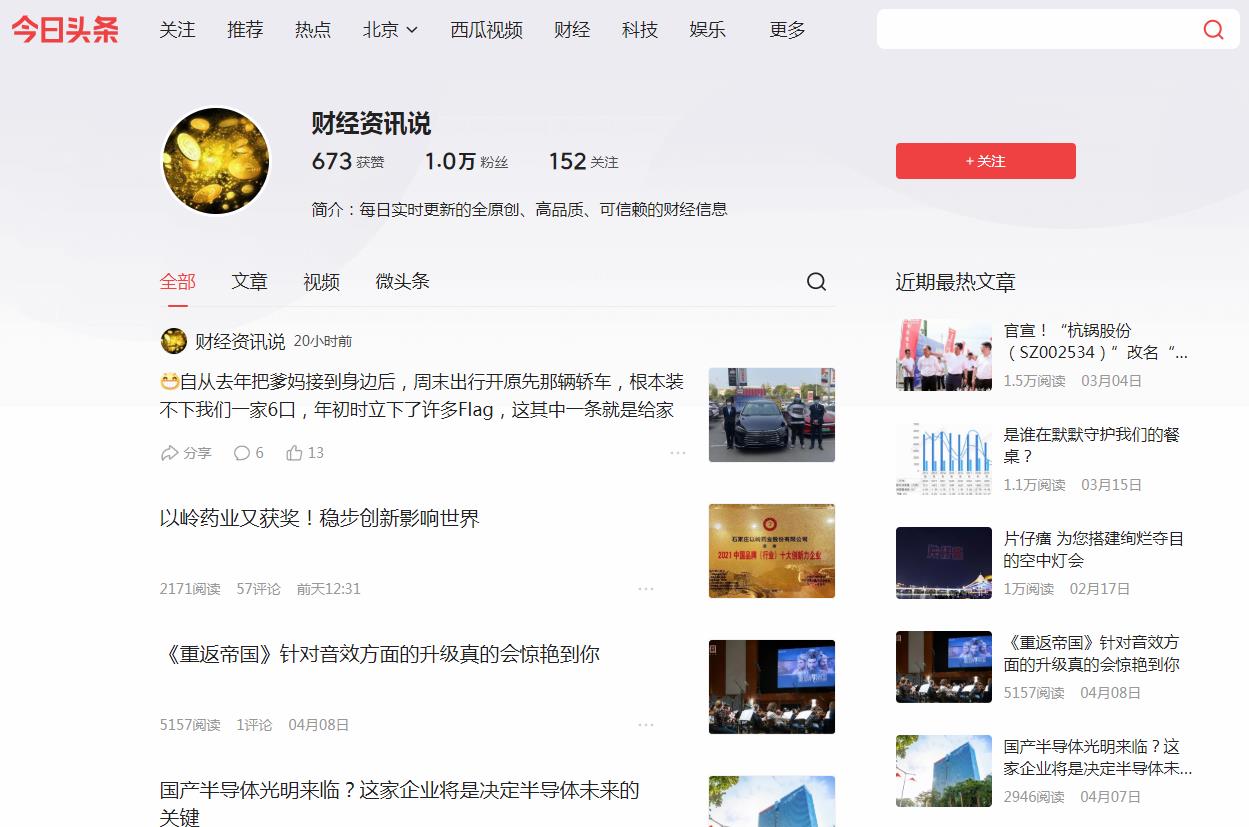Click the 1.0万 粉丝 follower count
This screenshot has width=1249, height=827.
click(x=466, y=161)
